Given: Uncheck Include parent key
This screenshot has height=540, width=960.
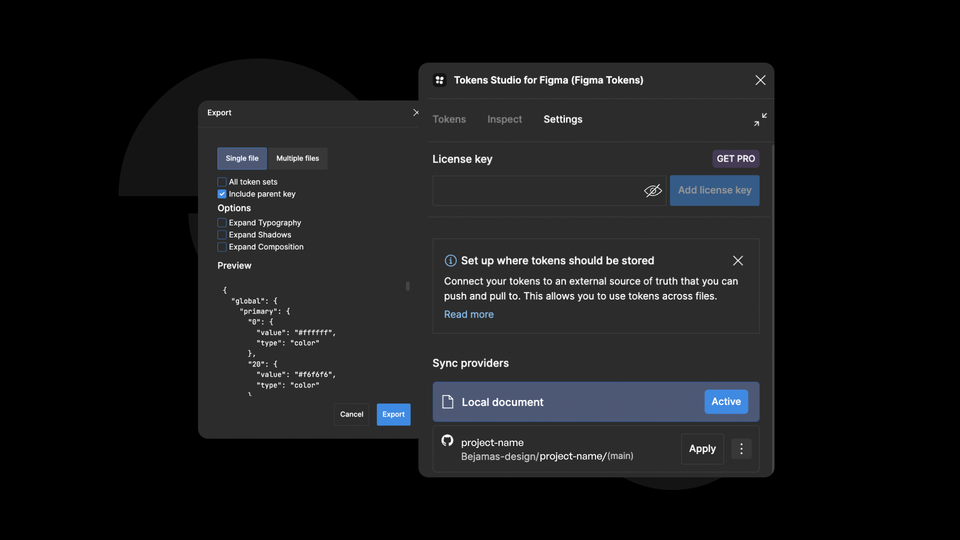Looking at the screenshot, I should tap(222, 194).
